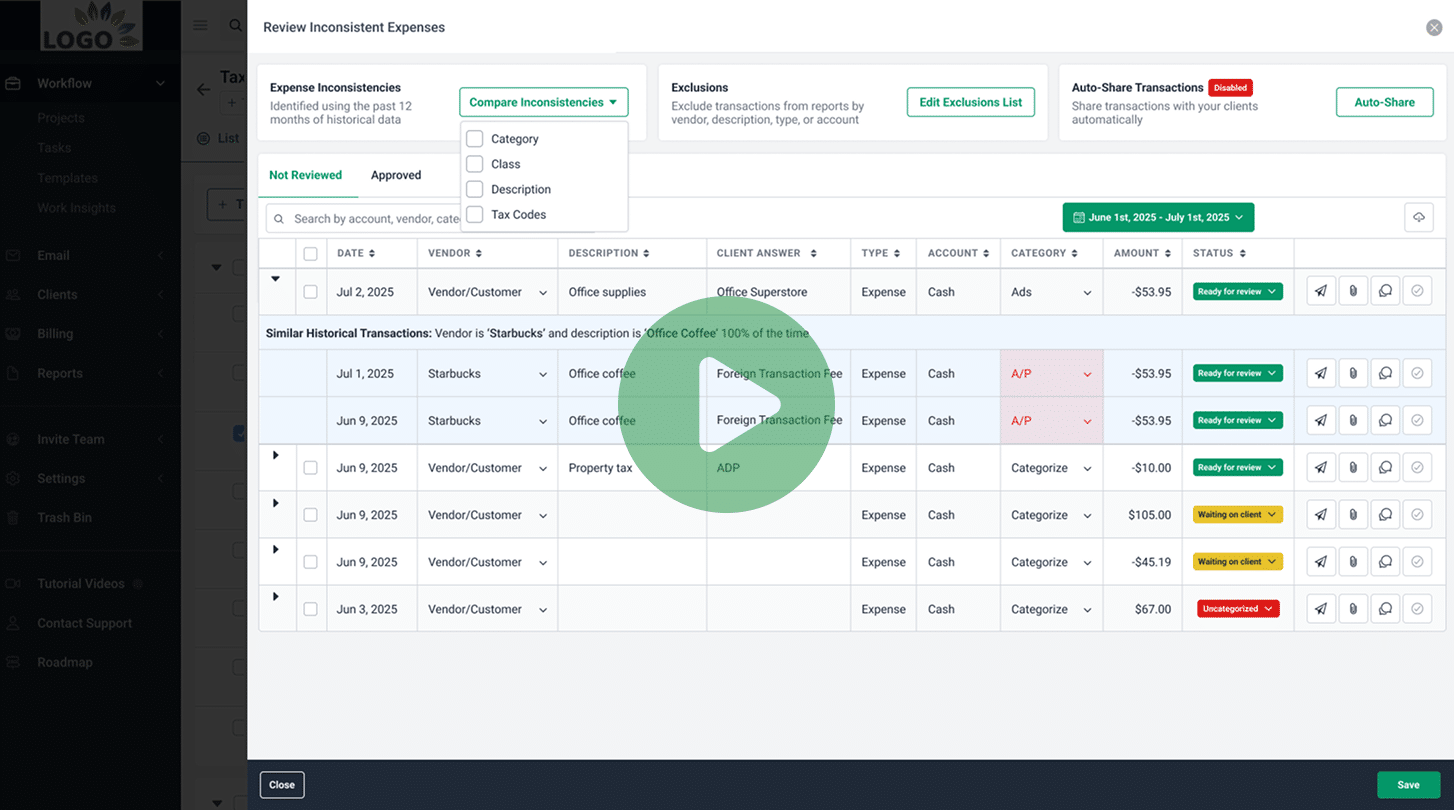
Task: Select the Not Reviewed tab
Action: (305, 175)
